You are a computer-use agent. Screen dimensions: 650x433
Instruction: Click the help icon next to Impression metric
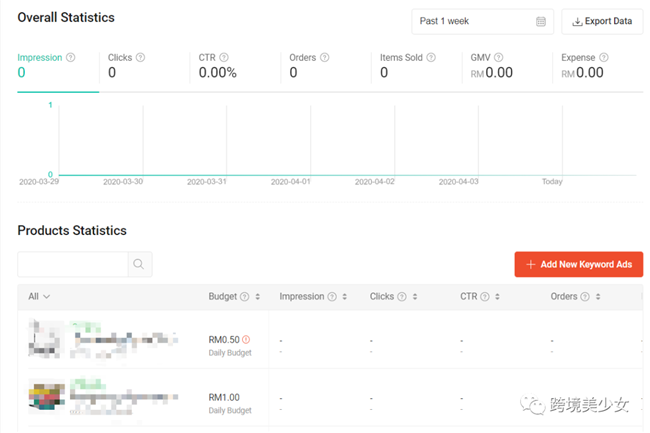(x=70, y=57)
